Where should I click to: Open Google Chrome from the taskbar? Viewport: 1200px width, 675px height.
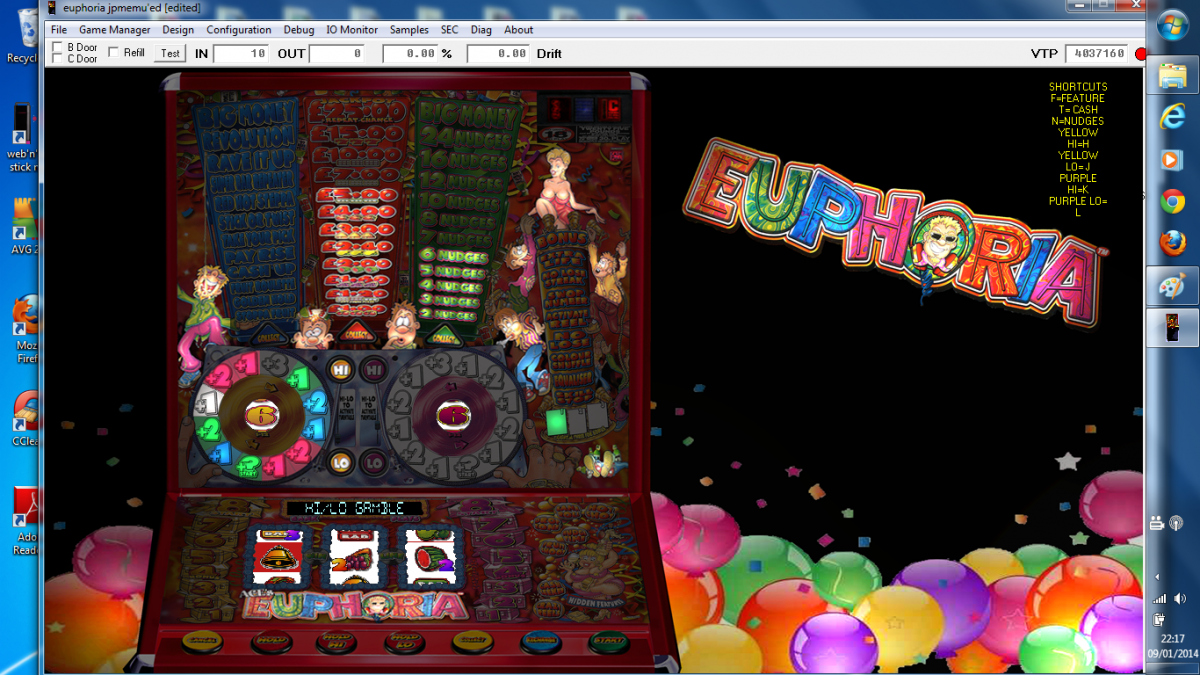click(1172, 201)
